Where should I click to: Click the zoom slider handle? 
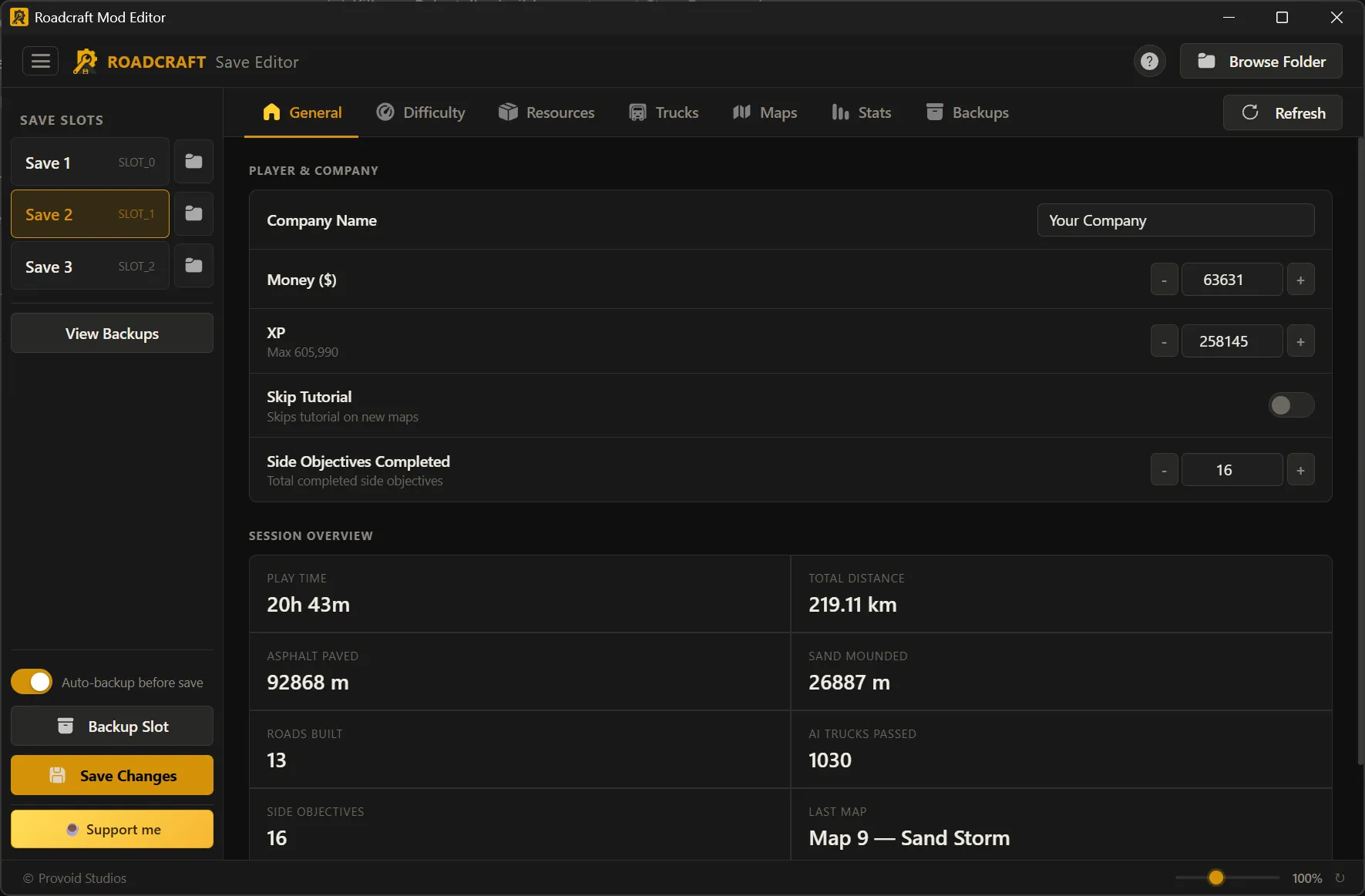pyautogui.click(x=1216, y=878)
